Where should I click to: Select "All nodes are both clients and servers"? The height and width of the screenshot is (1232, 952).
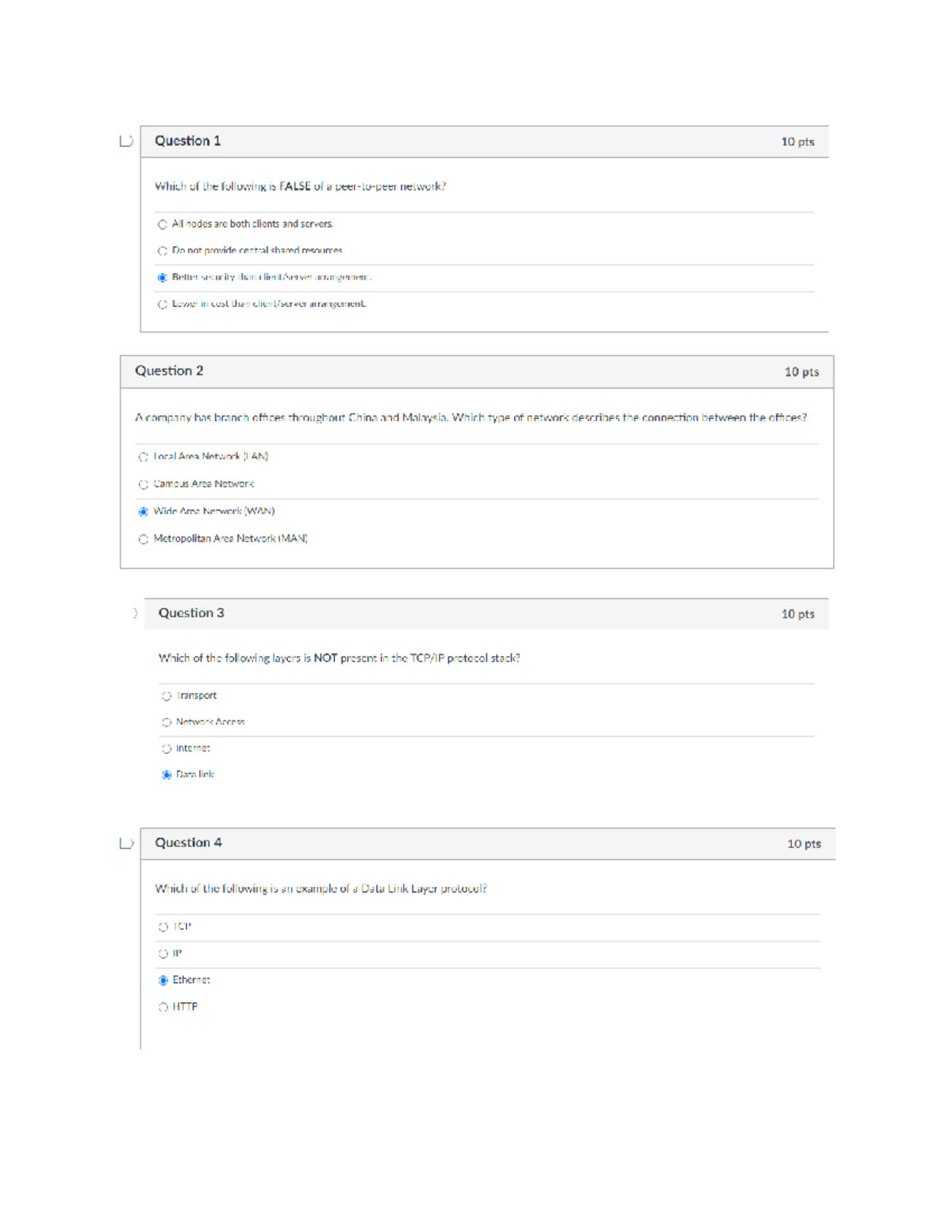point(163,225)
